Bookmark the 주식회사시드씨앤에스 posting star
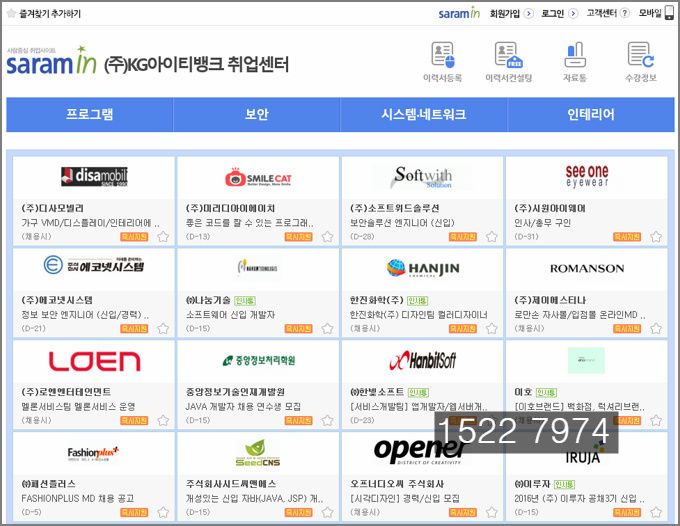 [x=327, y=513]
